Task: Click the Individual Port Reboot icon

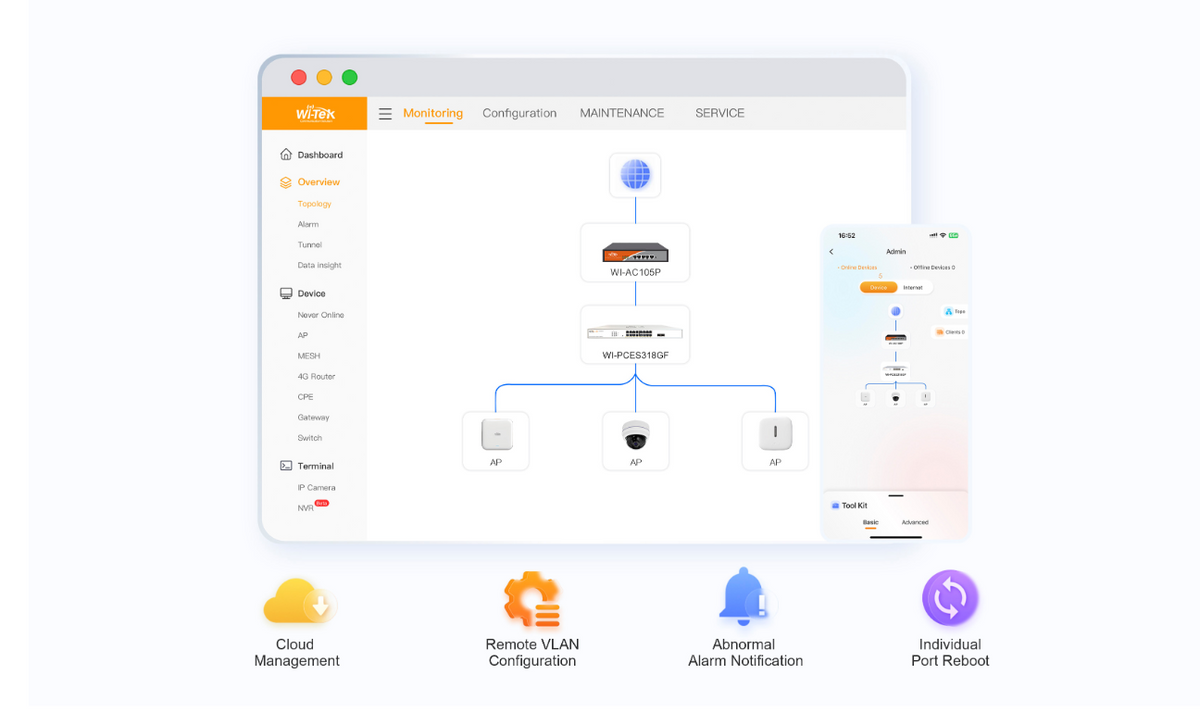Action: coord(950,598)
